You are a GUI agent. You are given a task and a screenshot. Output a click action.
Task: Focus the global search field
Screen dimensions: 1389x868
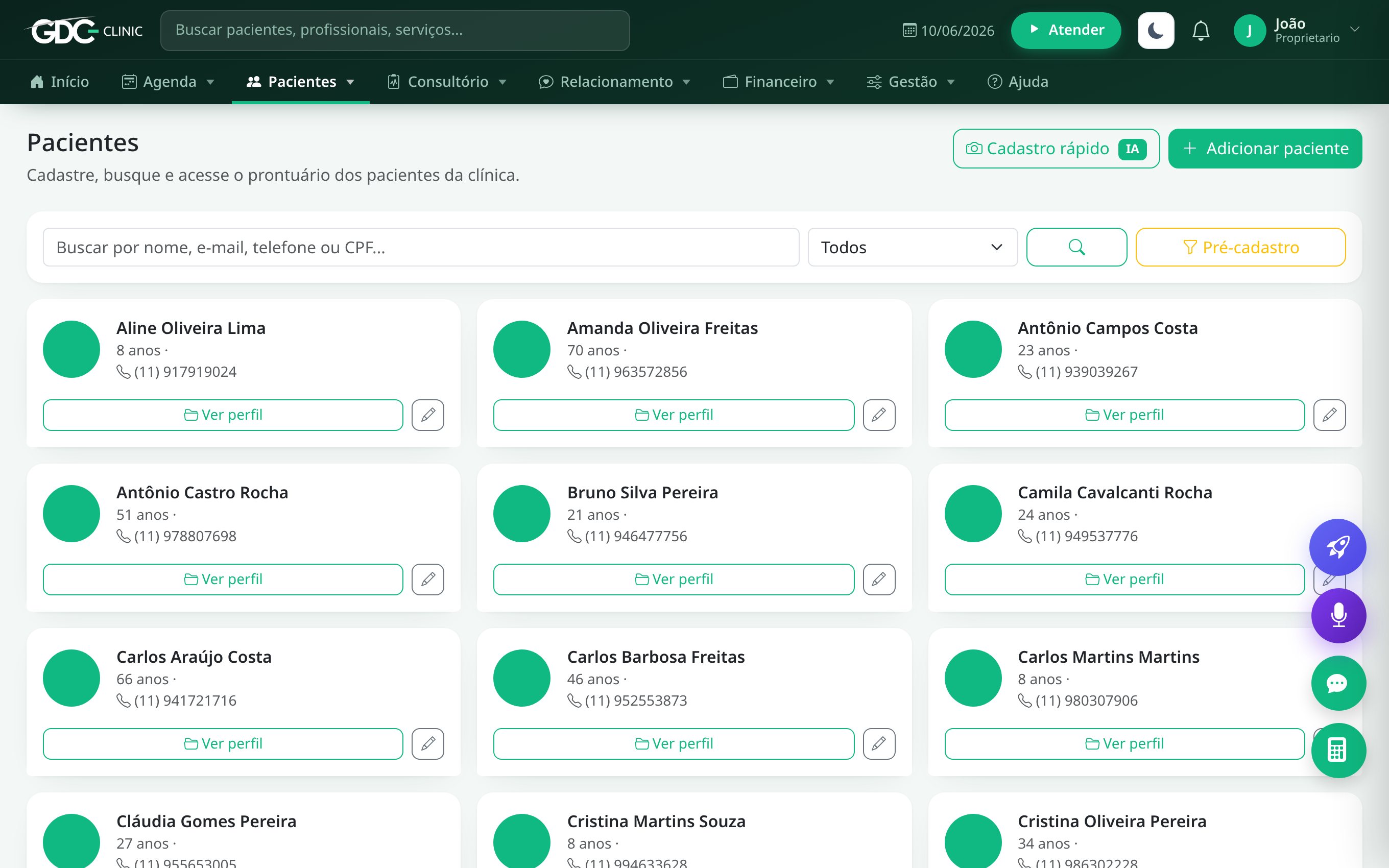395,31
